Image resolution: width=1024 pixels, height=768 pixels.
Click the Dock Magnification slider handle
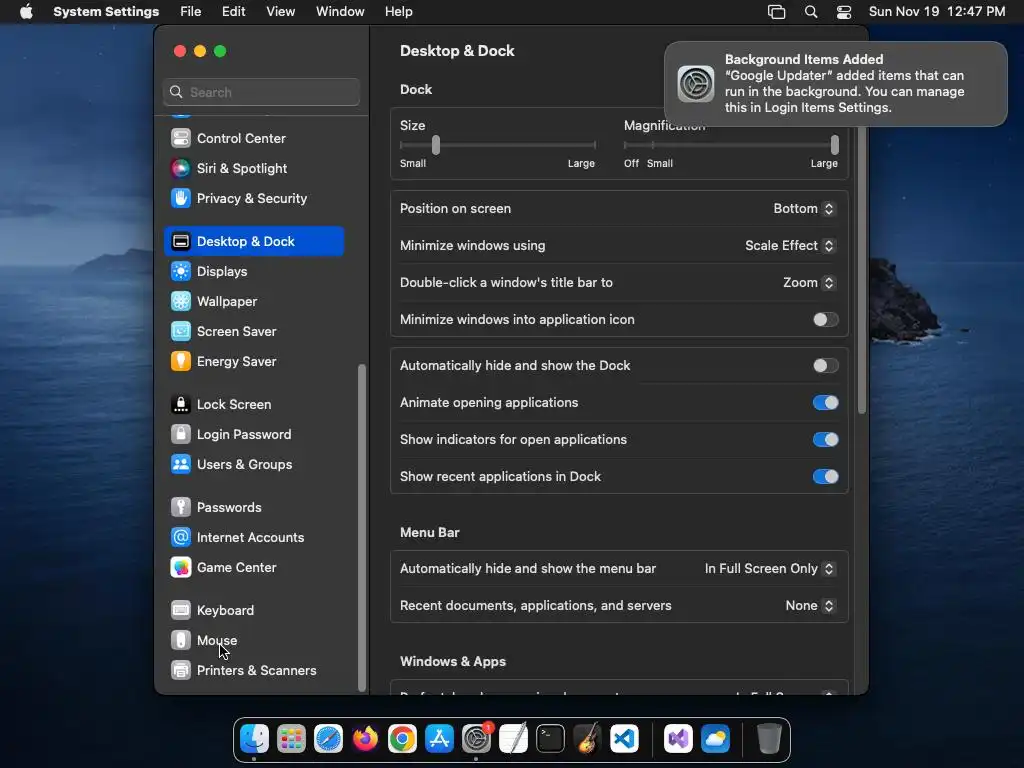pos(835,145)
